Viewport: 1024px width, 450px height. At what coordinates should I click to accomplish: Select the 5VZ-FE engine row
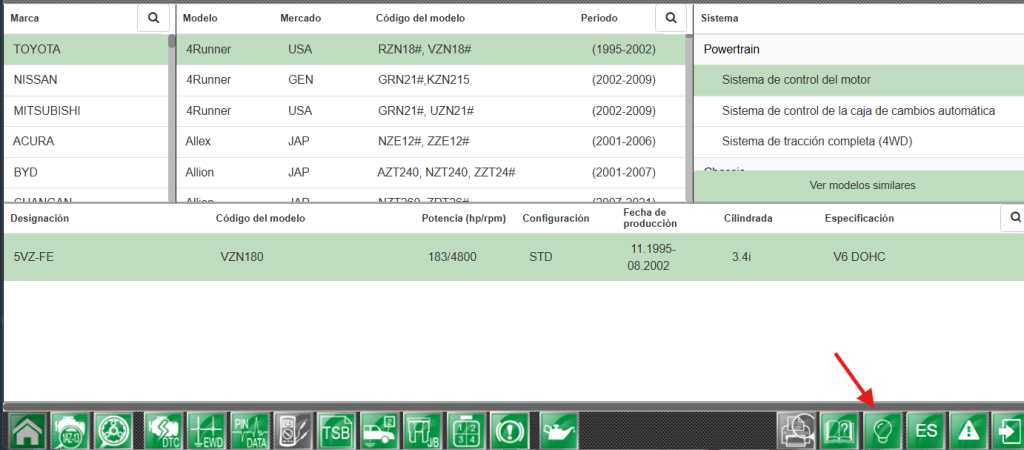coord(500,257)
